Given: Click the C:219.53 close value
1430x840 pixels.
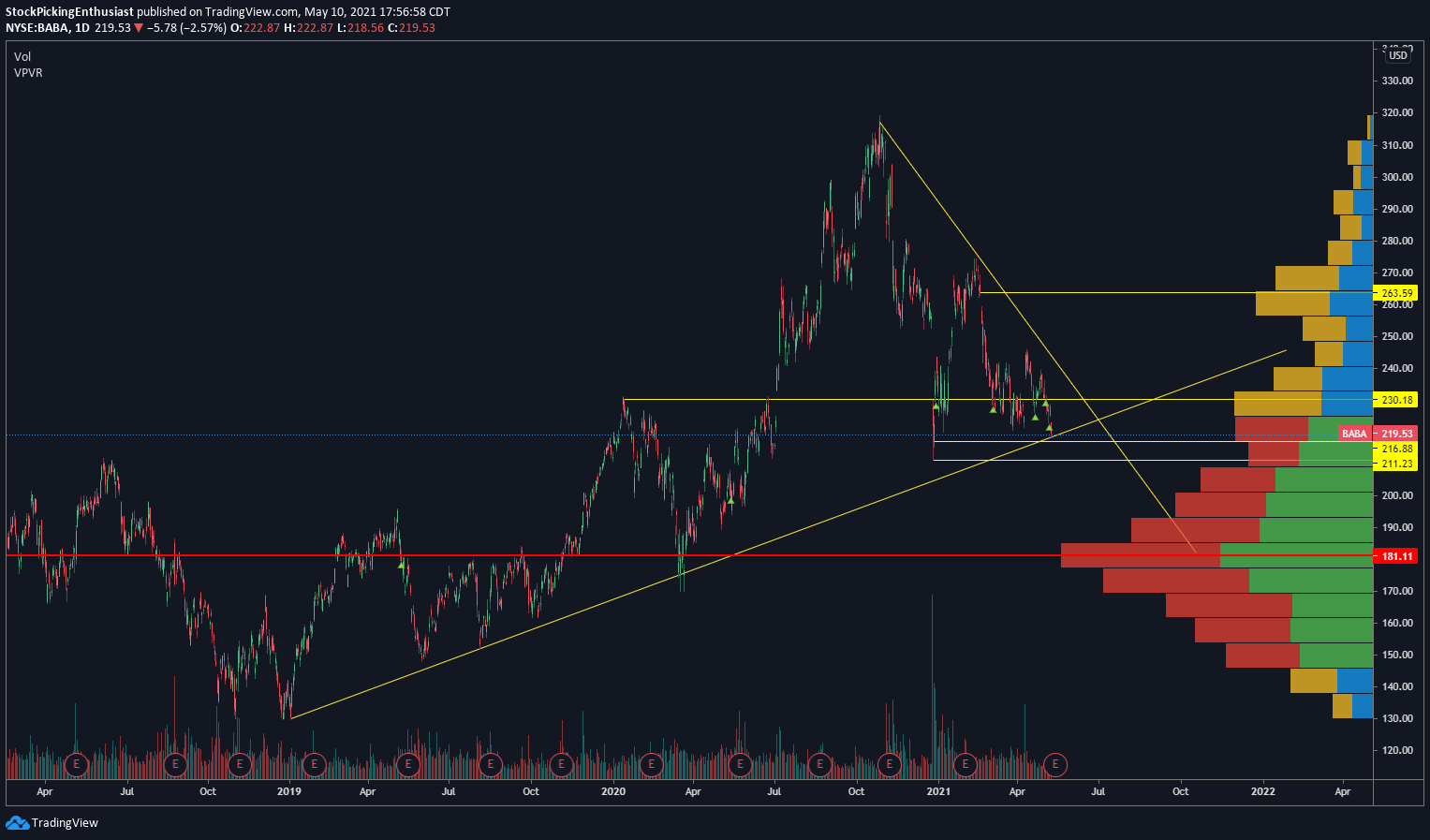Looking at the screenshot, I should (411, 28).
